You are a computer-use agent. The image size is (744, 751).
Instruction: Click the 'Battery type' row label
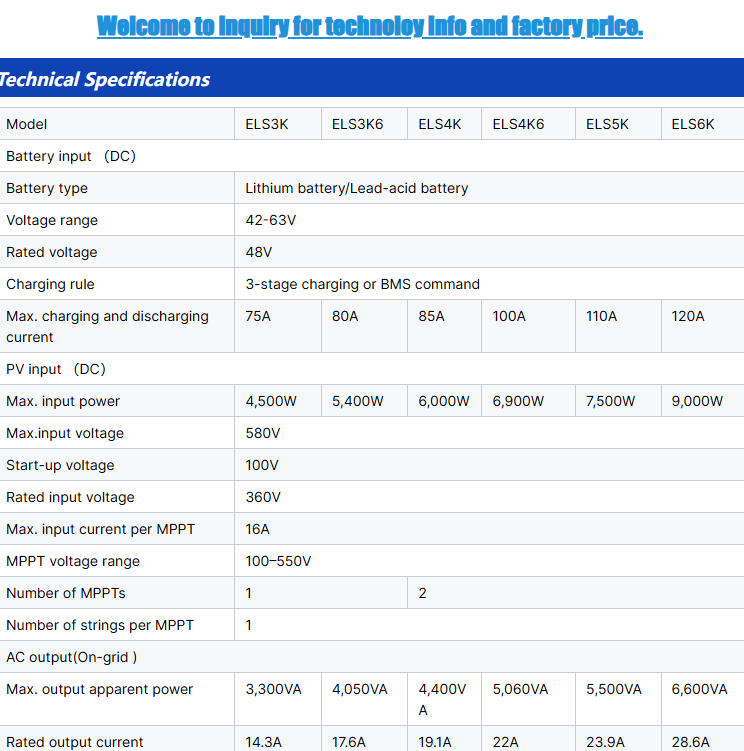pos(47,188)
